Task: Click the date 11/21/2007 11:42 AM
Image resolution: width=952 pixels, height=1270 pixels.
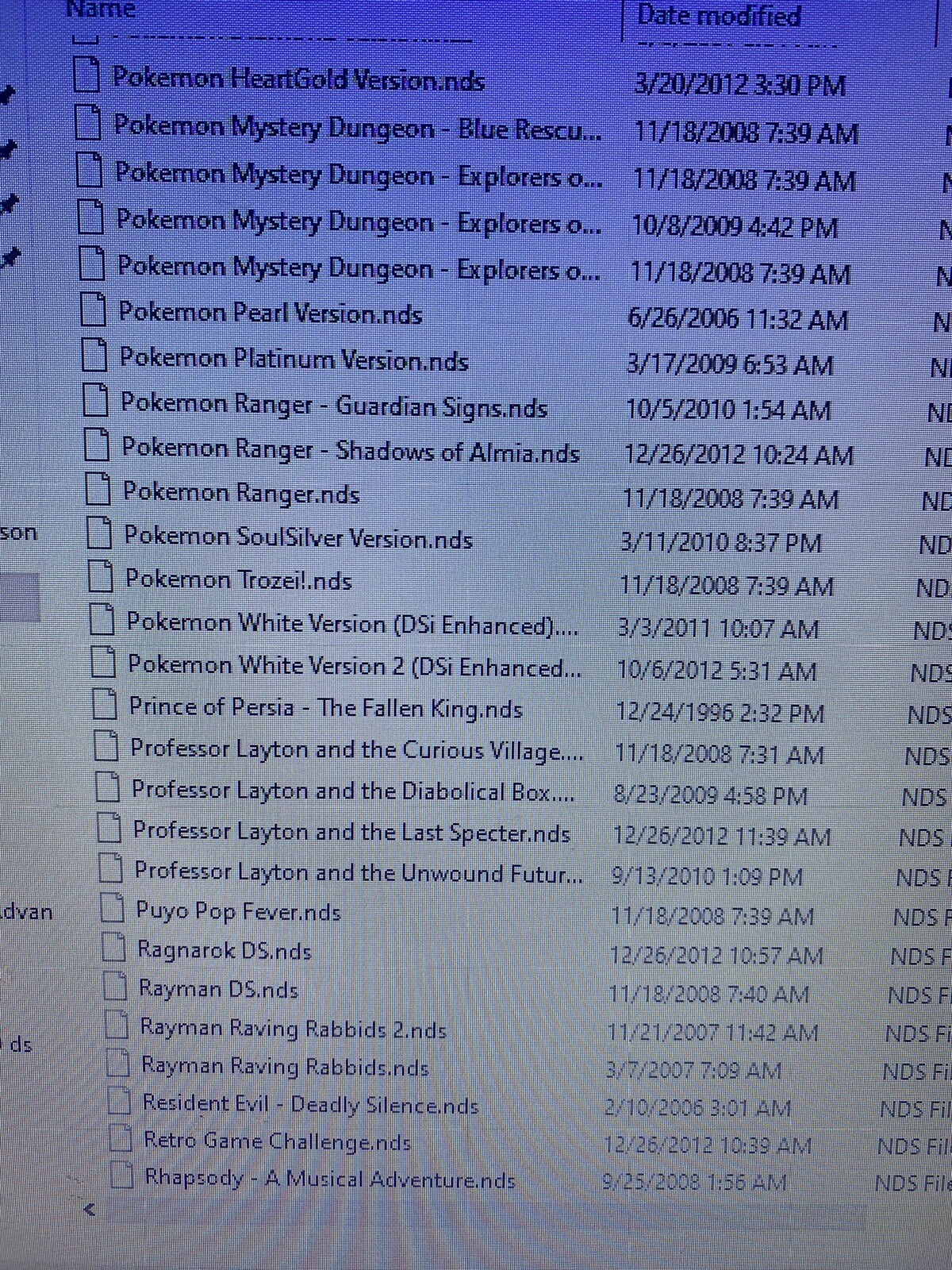Action: (712, 1032)
